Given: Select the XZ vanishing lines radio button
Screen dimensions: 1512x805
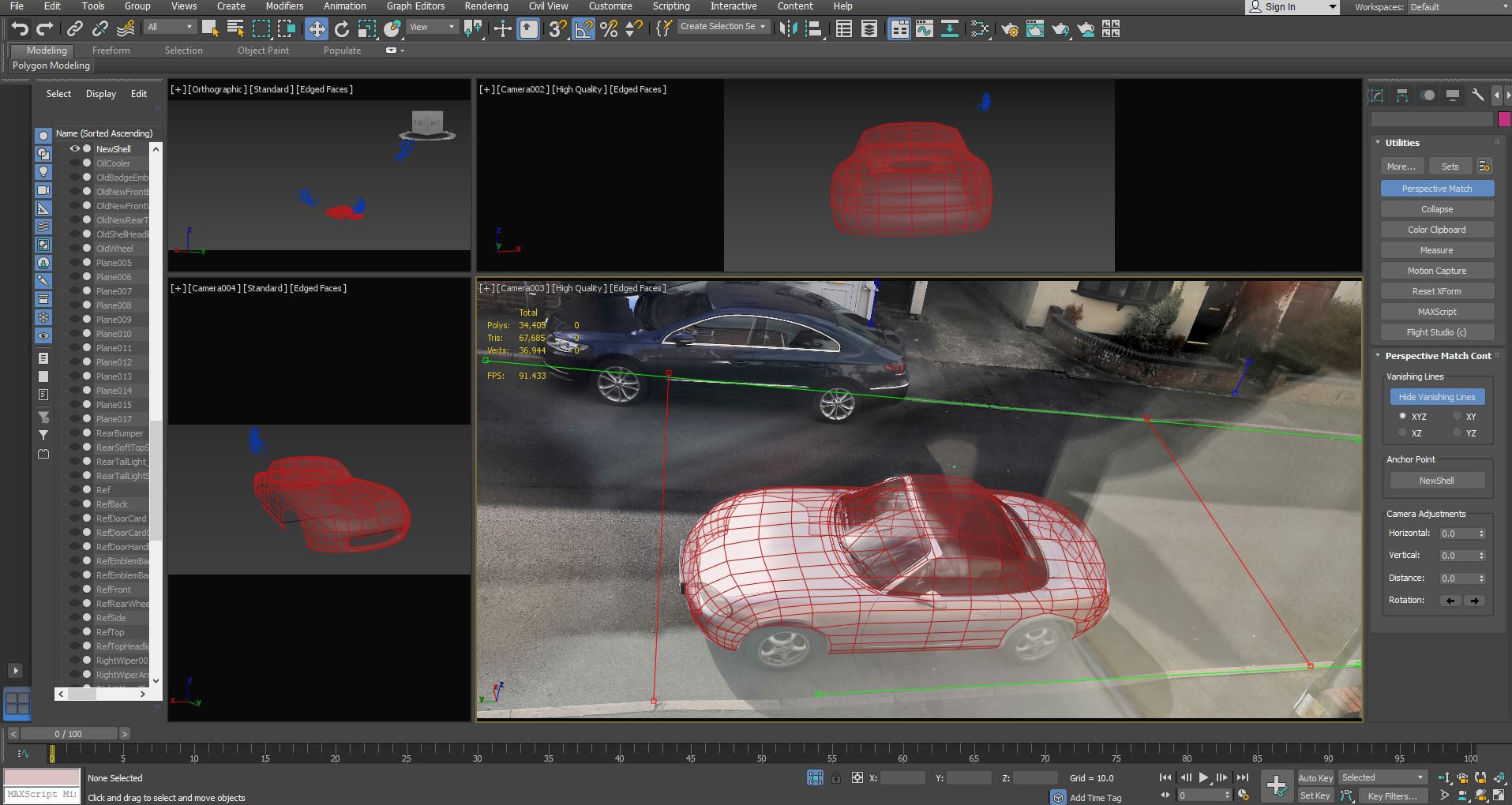Looking at the screenshot, I should (1403, 433).
